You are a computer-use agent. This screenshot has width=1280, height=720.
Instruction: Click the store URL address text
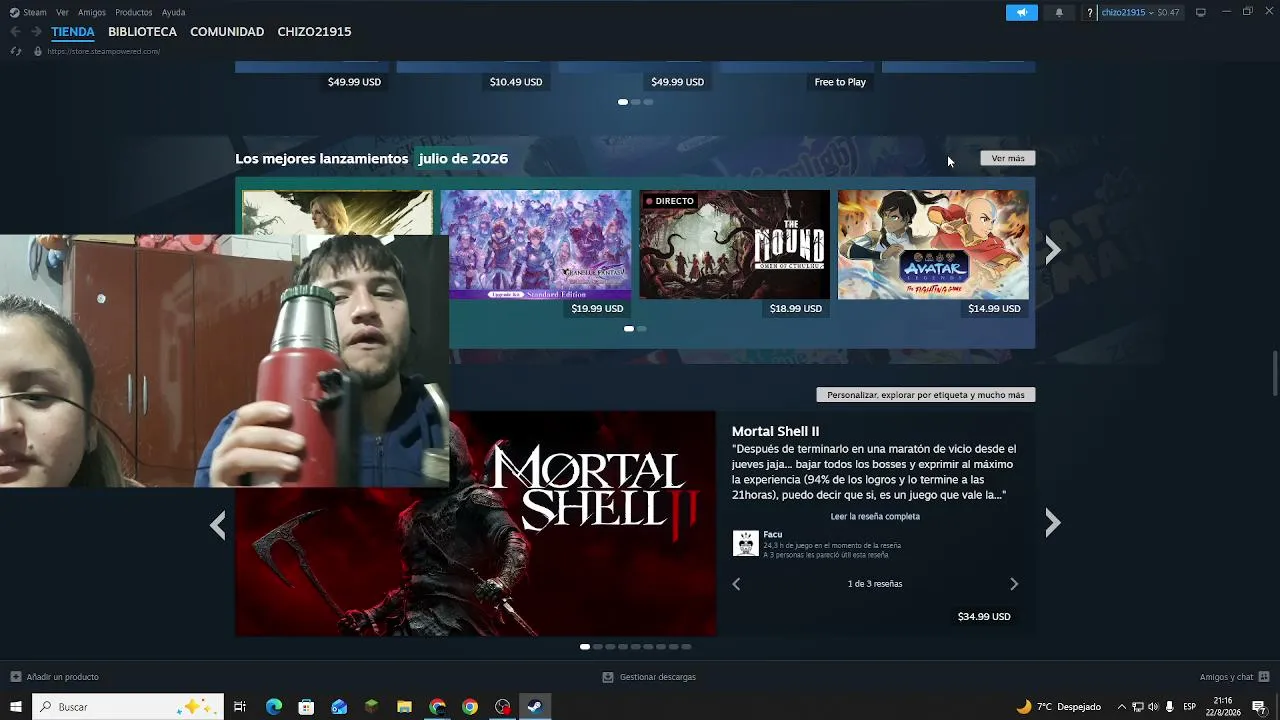(103, 51)
